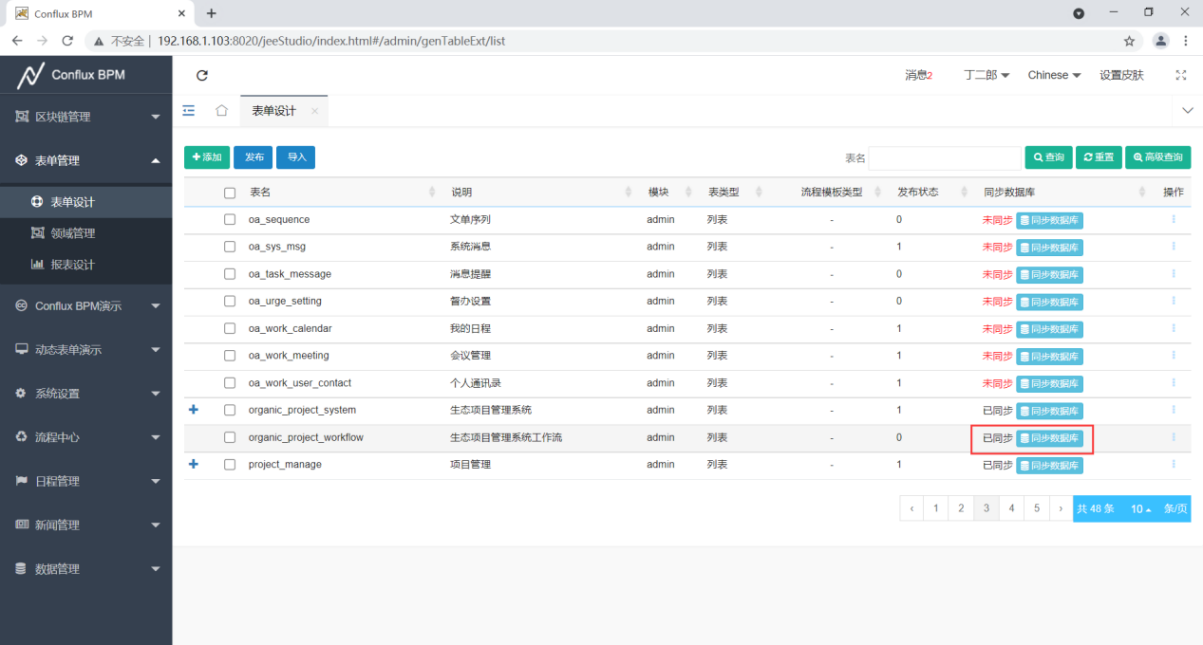Image resolution: width=1203 pixels, height=645 pixels.
Task: Toggle the select-all checkbox in table header
Action: tap(230, 192)
